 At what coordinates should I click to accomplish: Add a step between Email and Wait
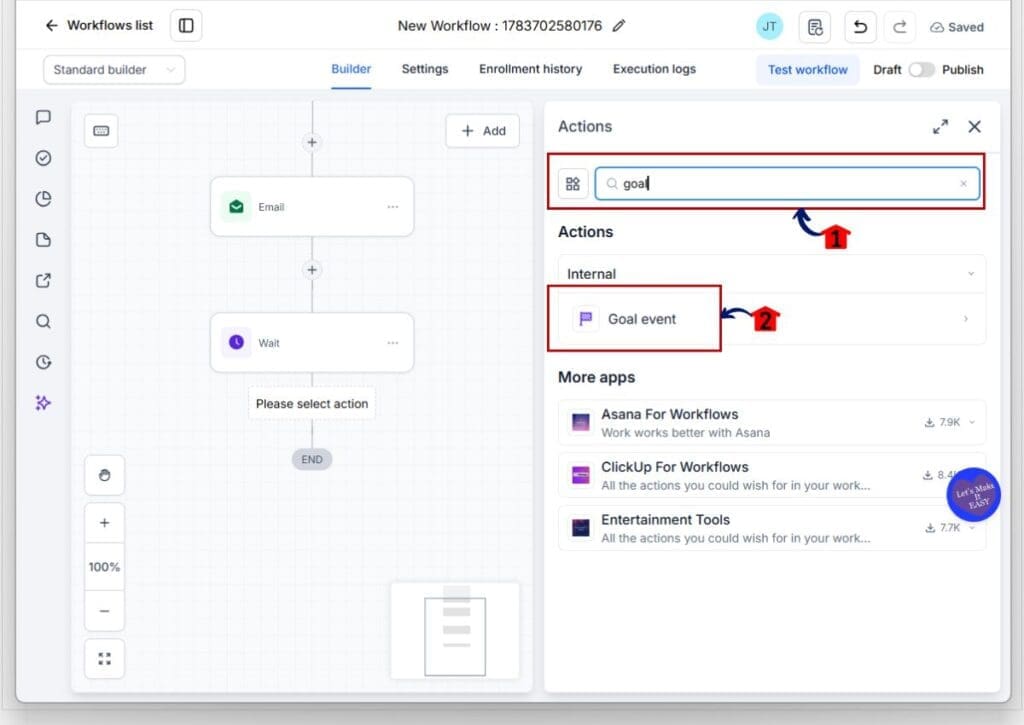click(x=312, y=270)
